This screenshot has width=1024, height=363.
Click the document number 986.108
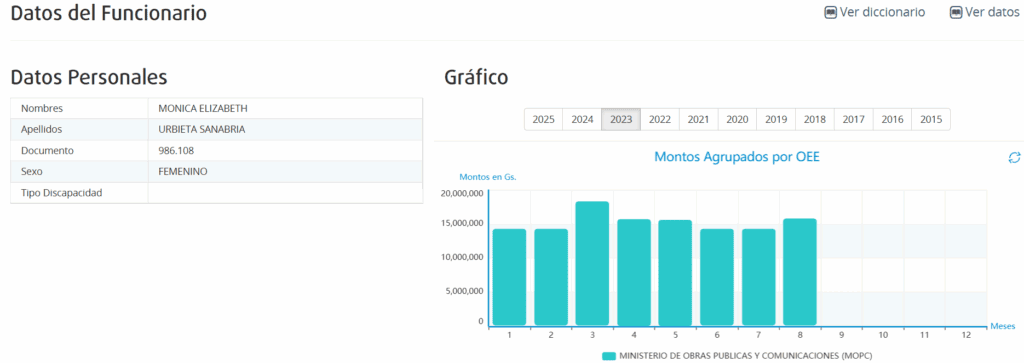(176, 150)
